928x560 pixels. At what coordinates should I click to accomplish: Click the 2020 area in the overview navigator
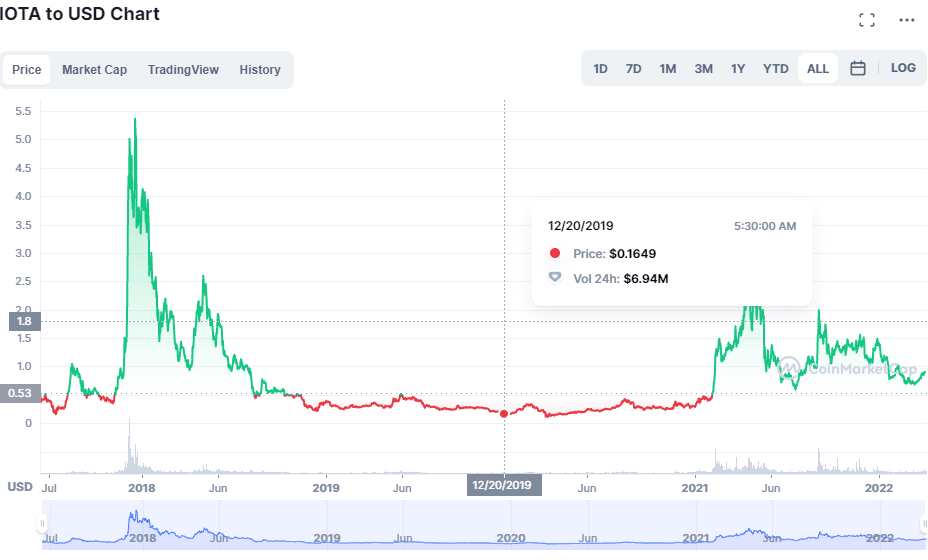coord(511,538)
